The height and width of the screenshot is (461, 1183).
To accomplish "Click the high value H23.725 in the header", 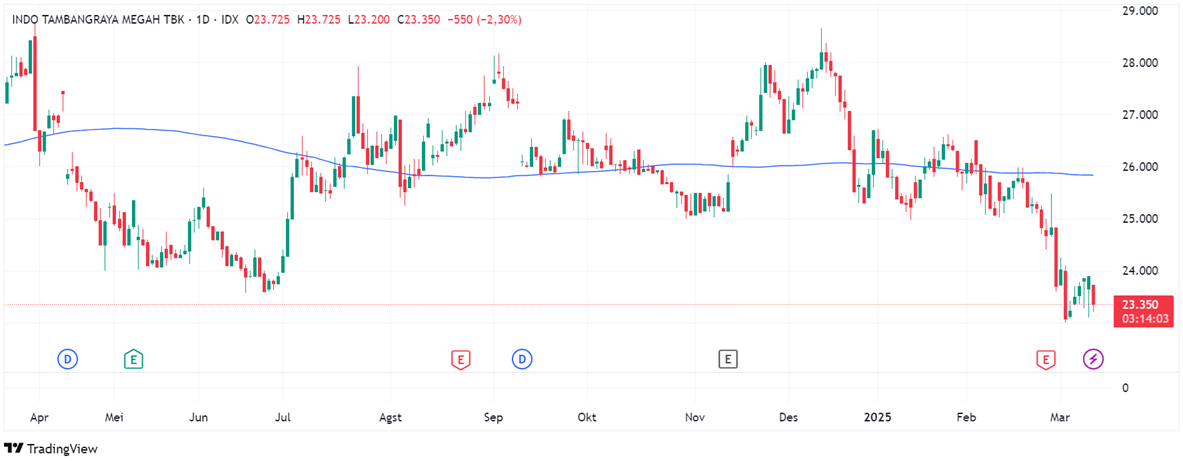I will pos(321,20).
